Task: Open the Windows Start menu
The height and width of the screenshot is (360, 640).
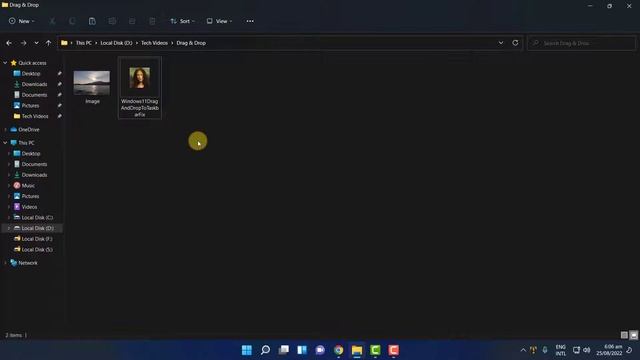Action: pyautogui.click(x=247, y=350)
